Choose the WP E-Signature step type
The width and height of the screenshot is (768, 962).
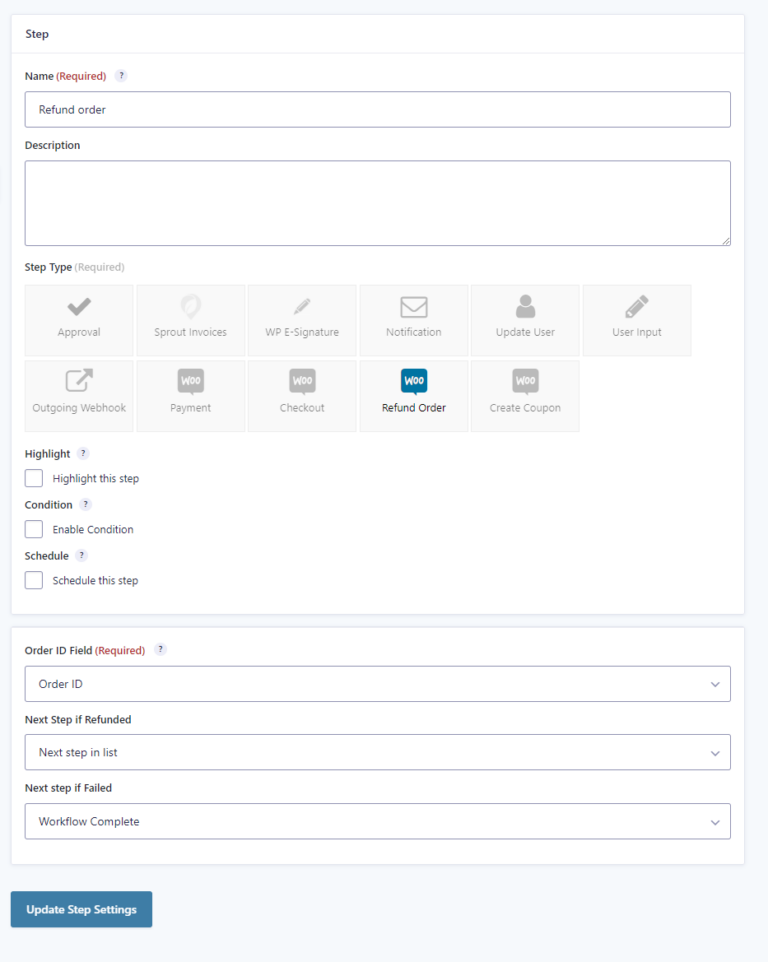(x=302, y=320)
